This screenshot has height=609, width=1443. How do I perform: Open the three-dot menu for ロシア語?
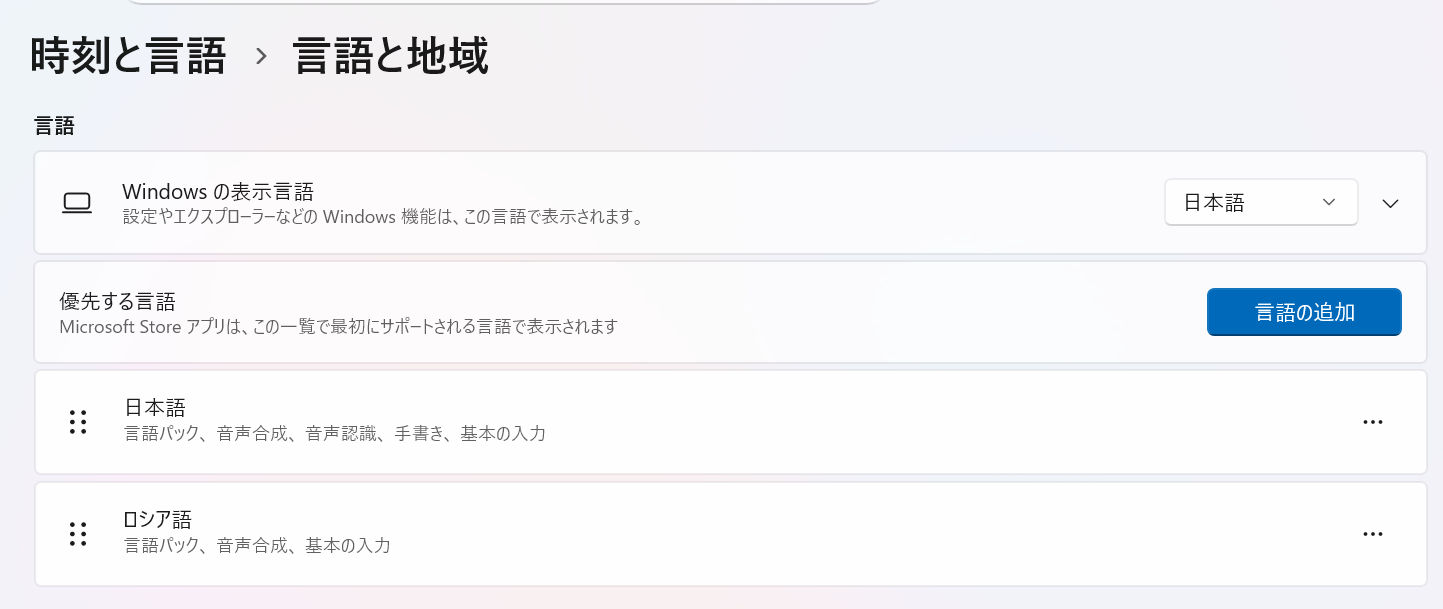point(1372,534)
